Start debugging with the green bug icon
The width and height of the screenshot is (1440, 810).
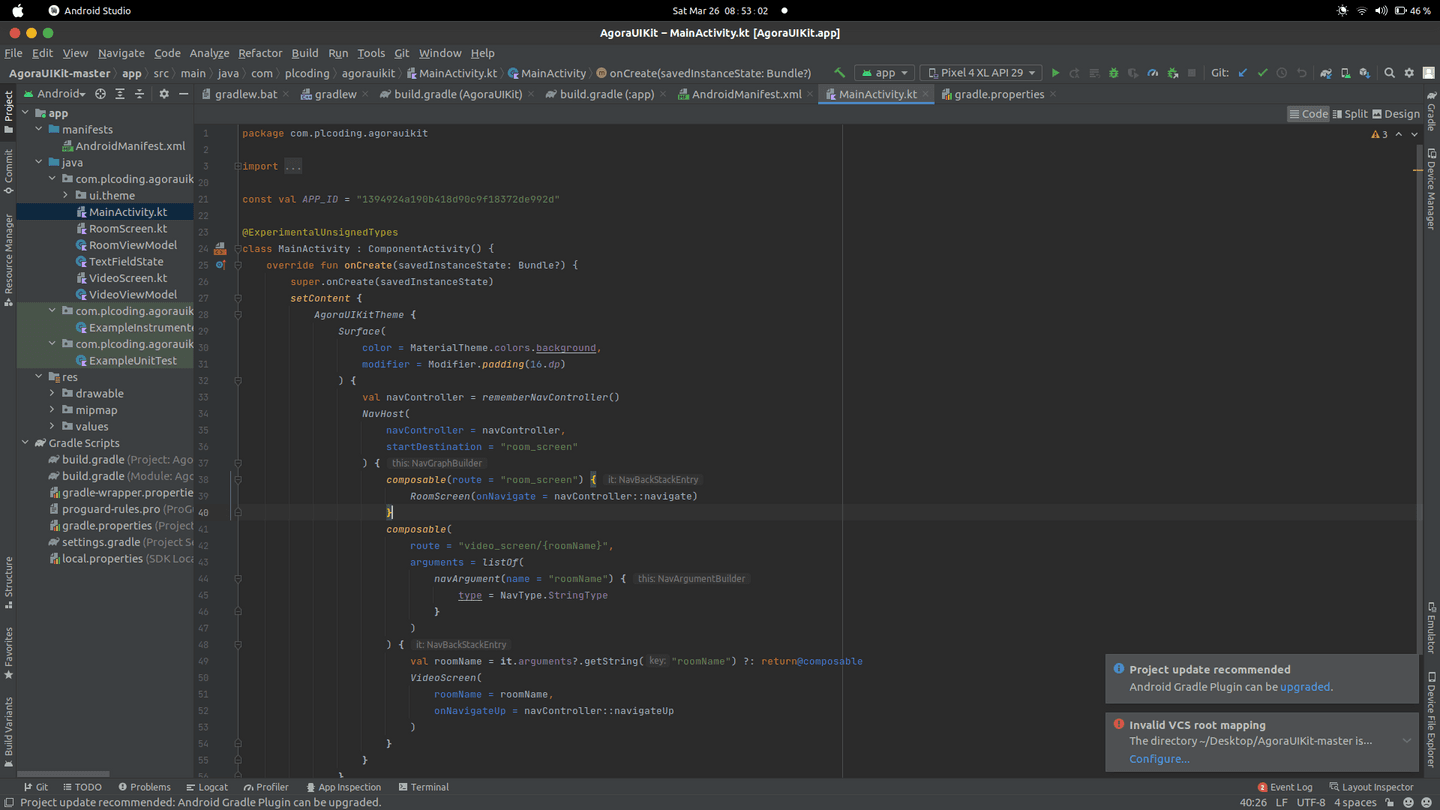coord(1113,73)
